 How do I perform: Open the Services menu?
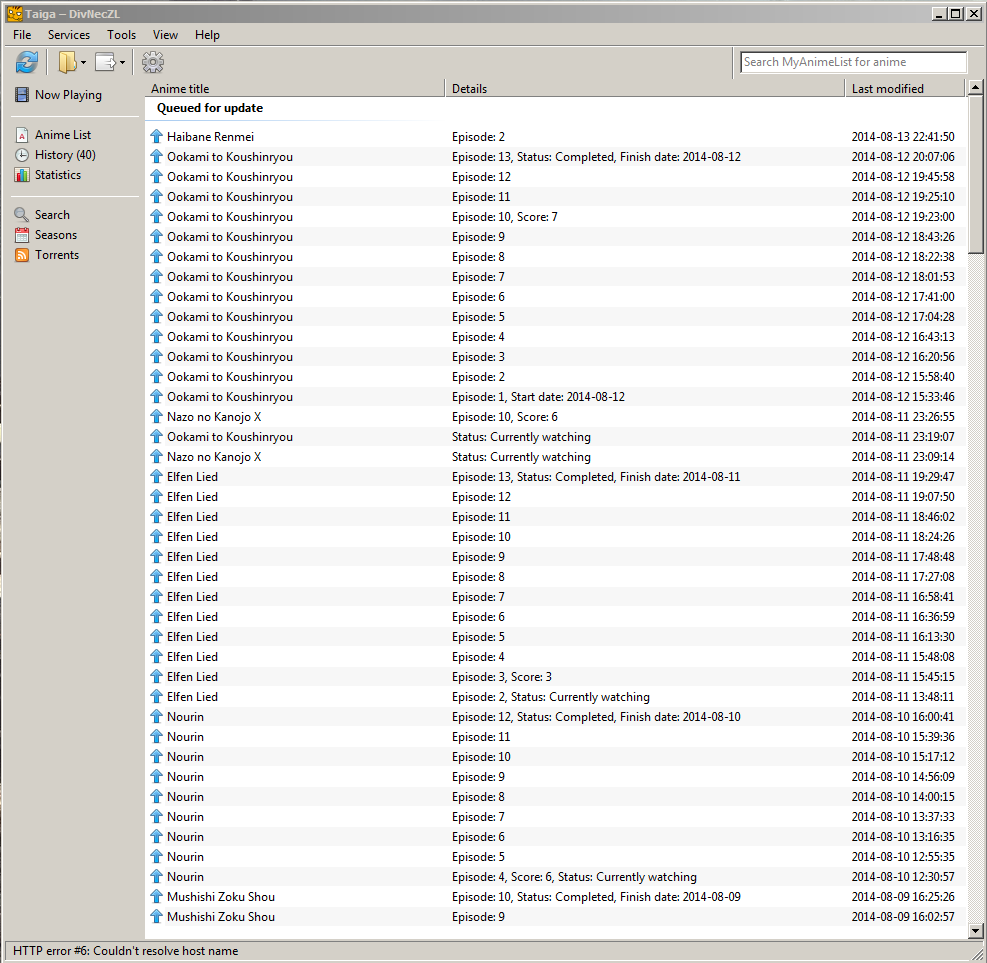point(69,35)
